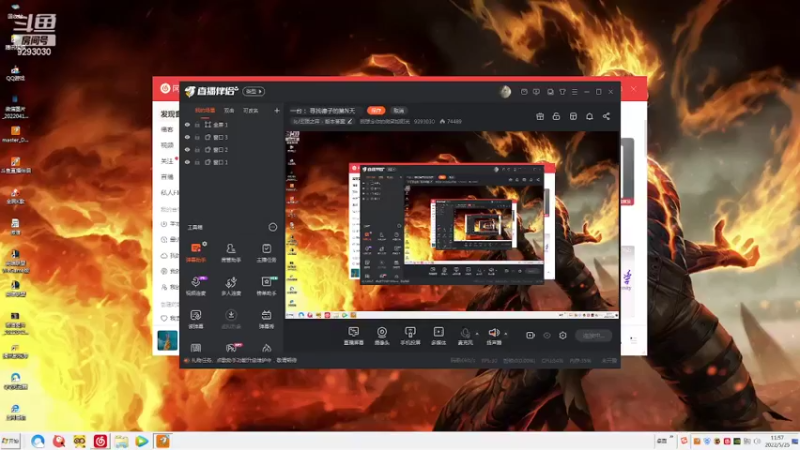This screenshot has width=800, height=450.
Task: Toggle the lock on the 窗口2 source
Action: click(197, 149)
